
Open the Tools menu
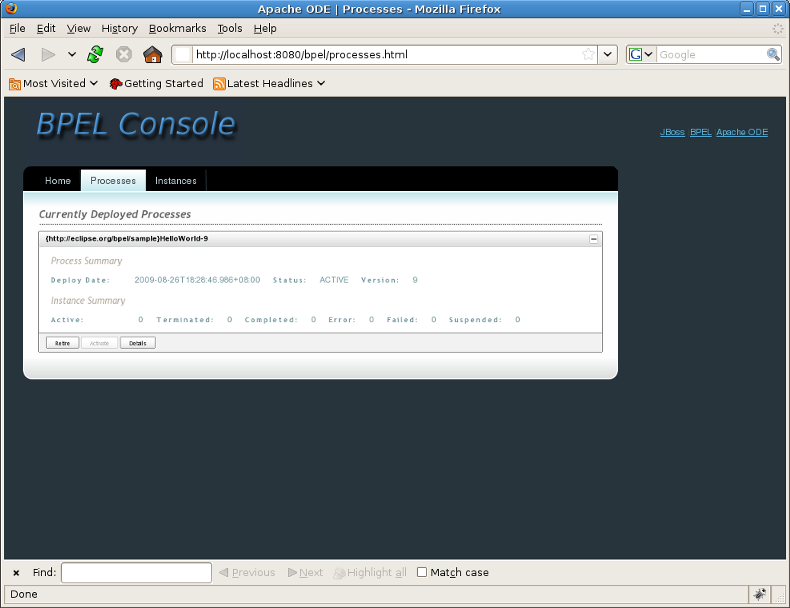(x=230, y=28)
